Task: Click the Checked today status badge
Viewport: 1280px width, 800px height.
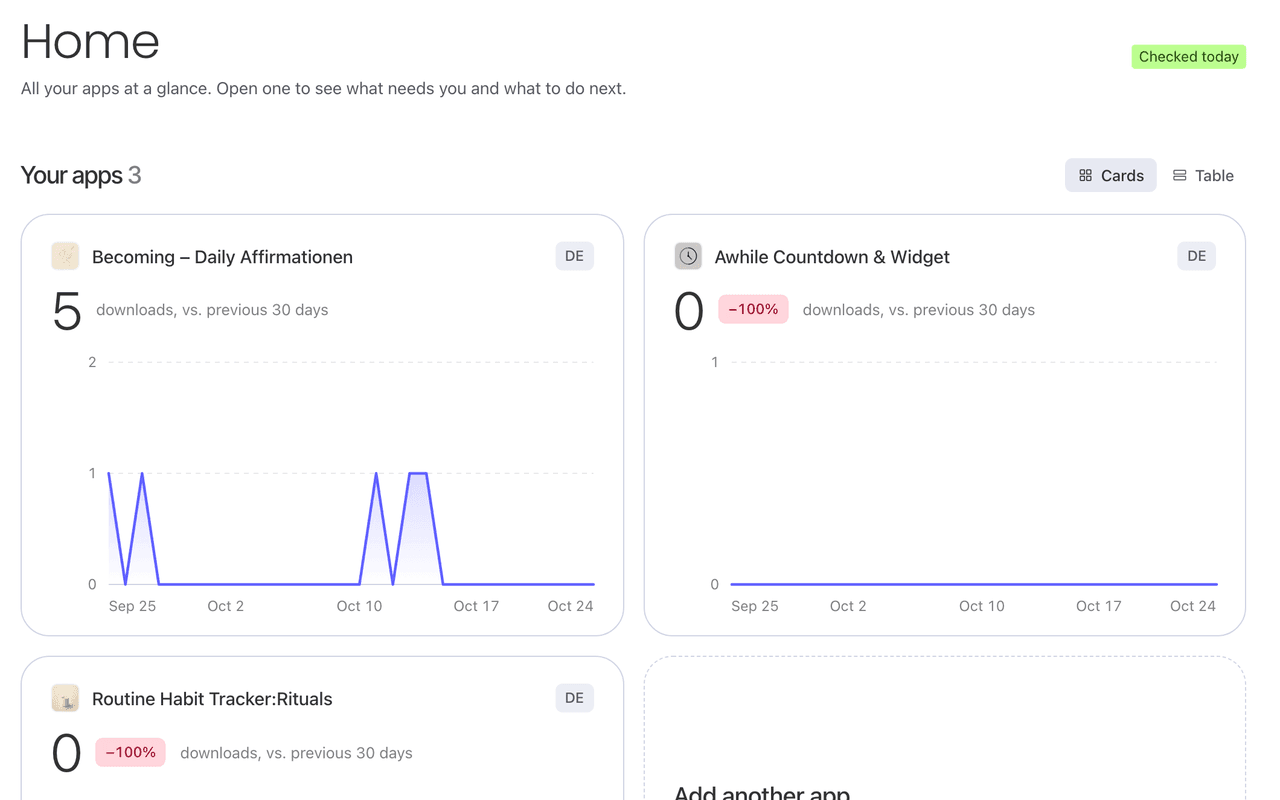Action: [1189, 57]
